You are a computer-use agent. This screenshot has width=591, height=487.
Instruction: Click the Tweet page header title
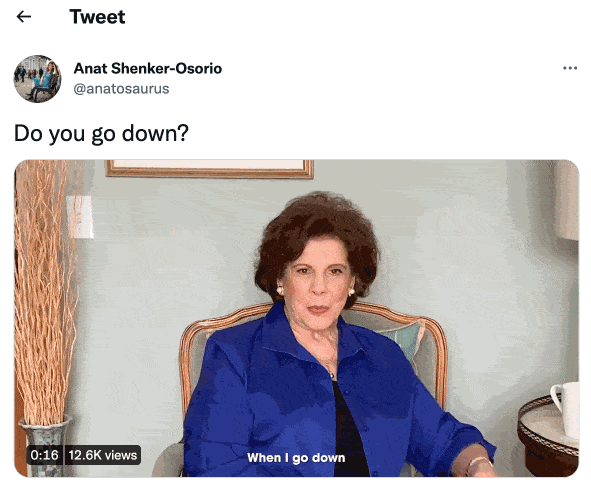pos(97,17)
